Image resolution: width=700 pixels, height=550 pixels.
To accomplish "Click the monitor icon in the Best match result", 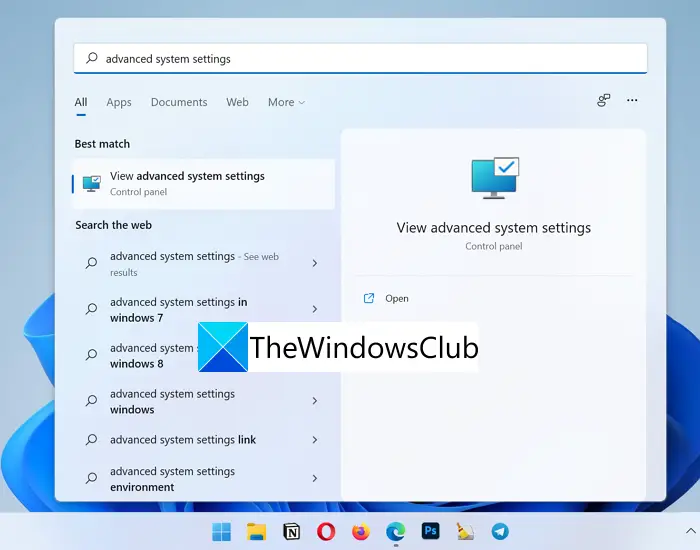I will pos(92,183).
